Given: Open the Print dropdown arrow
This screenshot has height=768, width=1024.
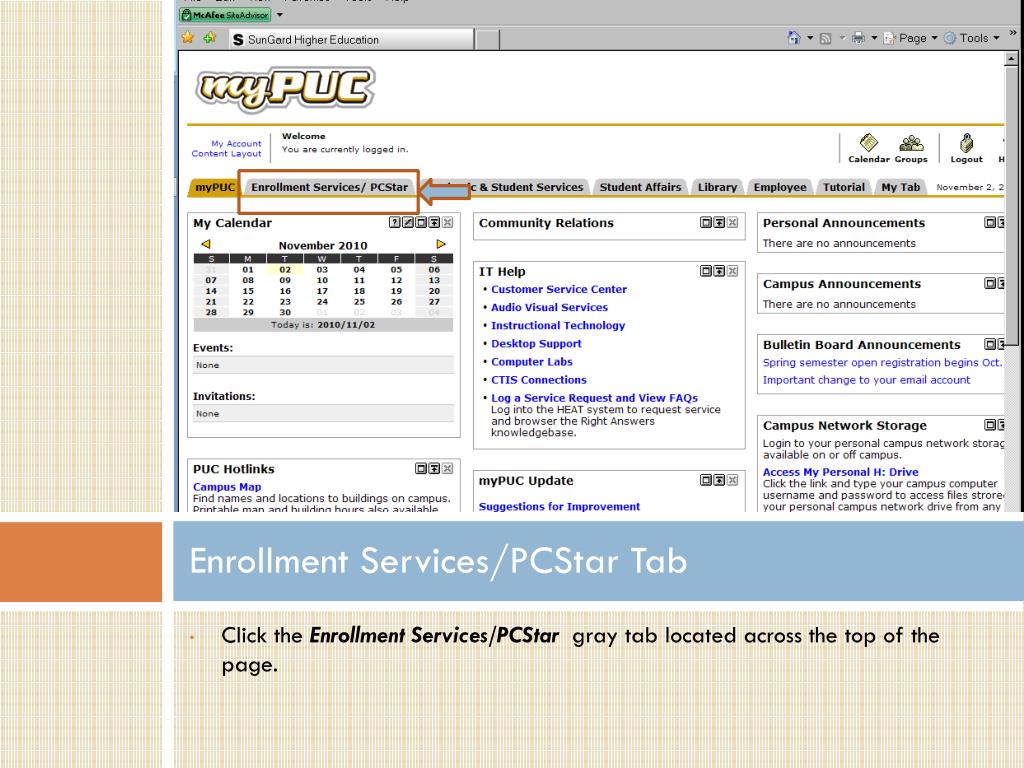Looking at the screenshot, I should tap(874, 38).
